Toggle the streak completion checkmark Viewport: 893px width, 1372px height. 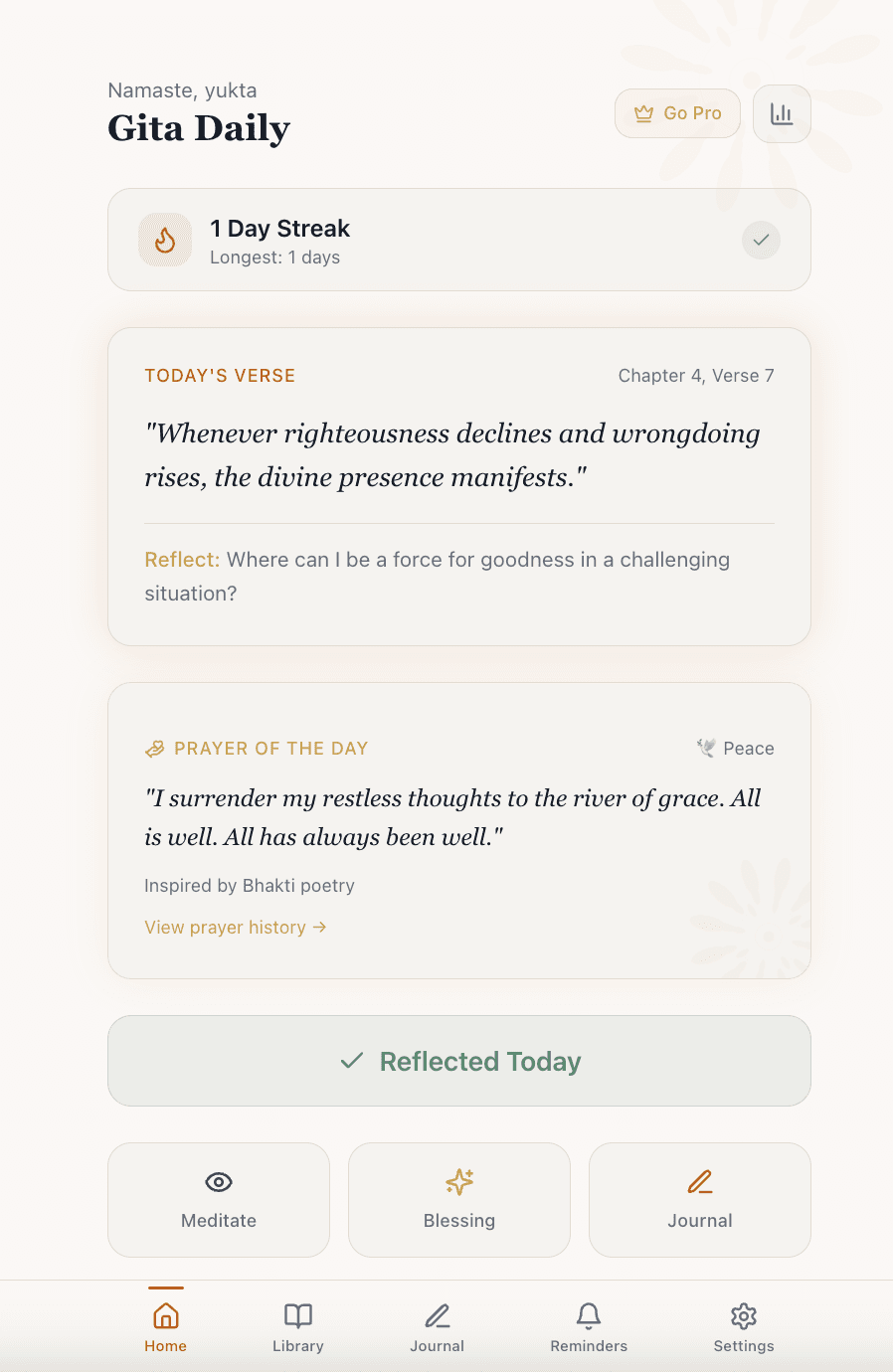[x=760, y=240]
